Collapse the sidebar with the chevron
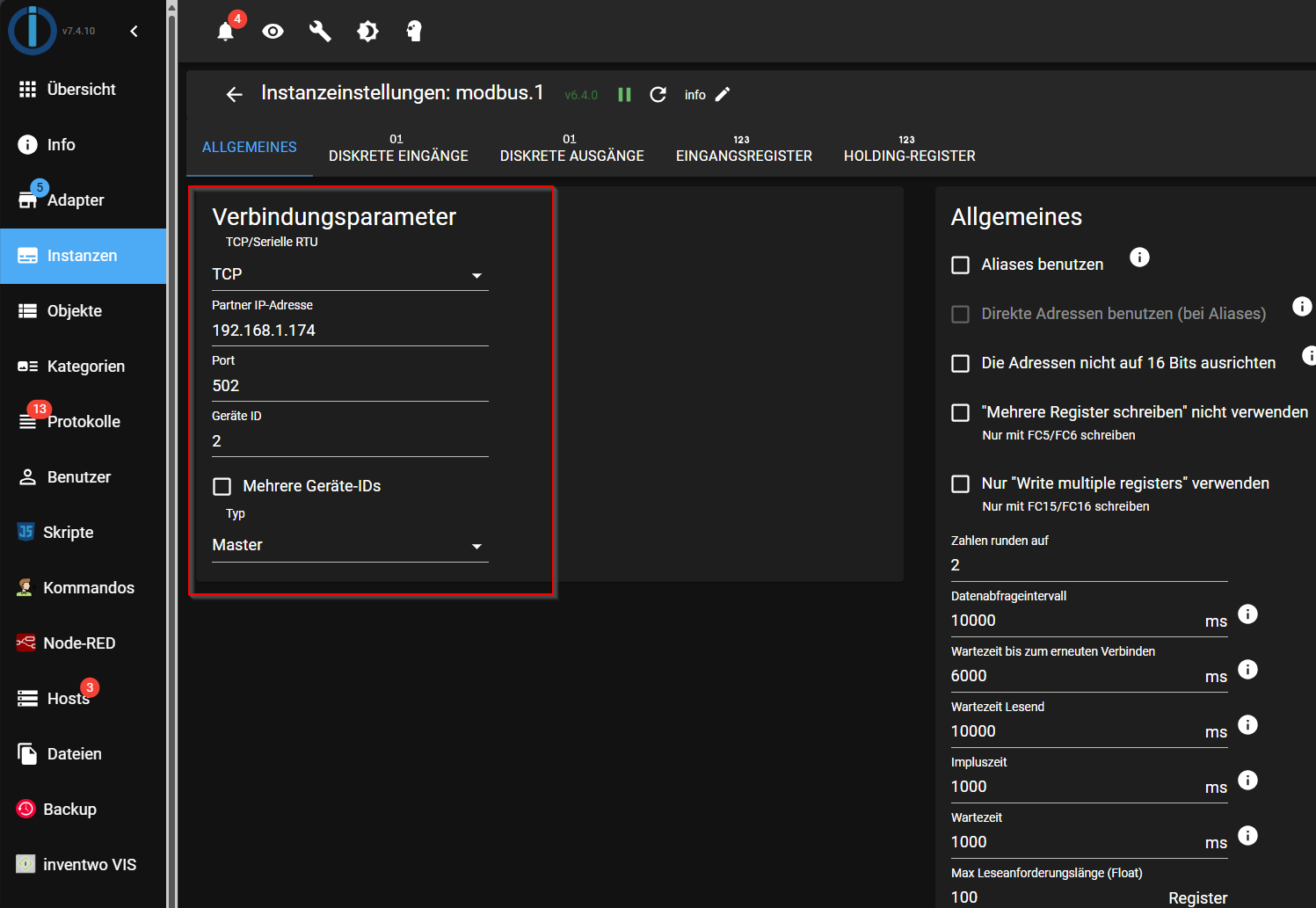The height and width of the screenshot is (908, 1316). pyautogui.click(x=135, y=32)
